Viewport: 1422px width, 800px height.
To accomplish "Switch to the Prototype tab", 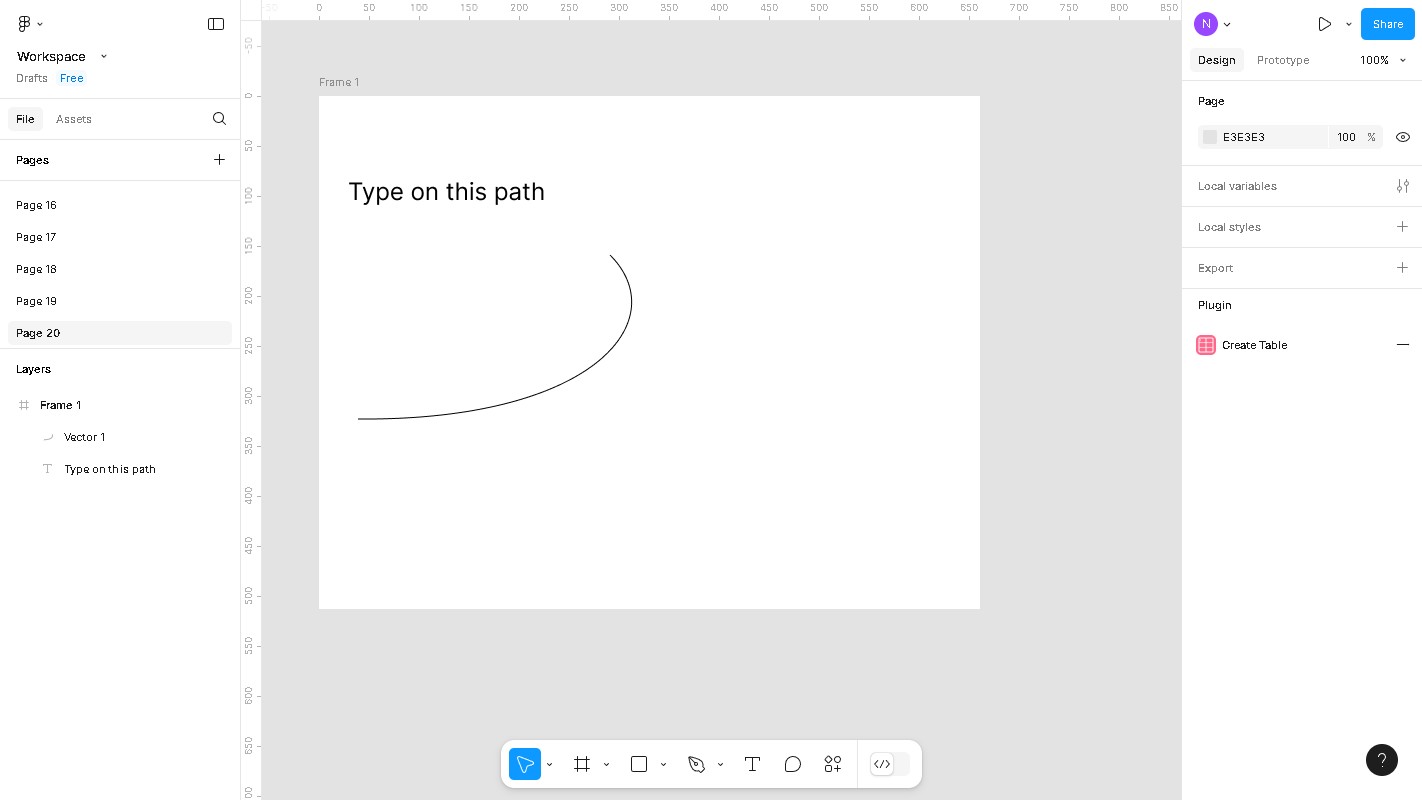I will 1283,60.
